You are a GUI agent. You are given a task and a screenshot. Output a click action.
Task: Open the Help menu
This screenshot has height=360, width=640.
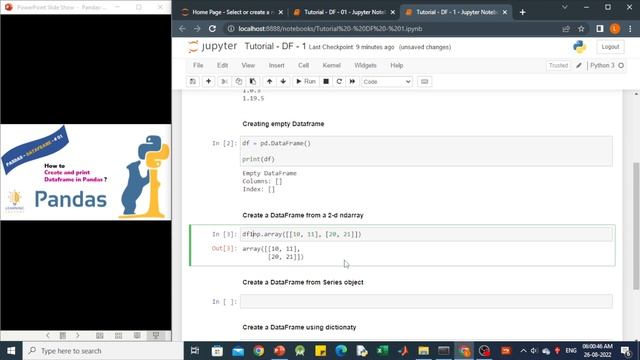pos(396,65)
